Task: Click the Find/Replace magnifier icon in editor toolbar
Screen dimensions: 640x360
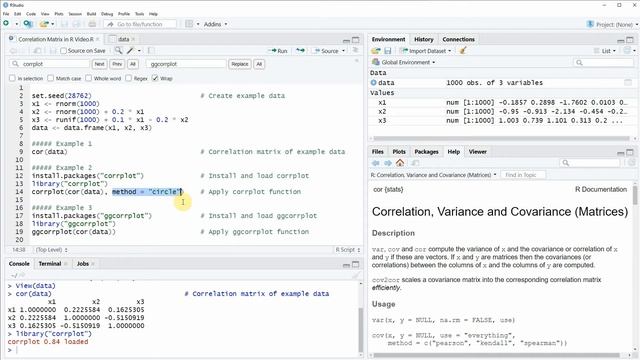Action: [x=118, y=51]
